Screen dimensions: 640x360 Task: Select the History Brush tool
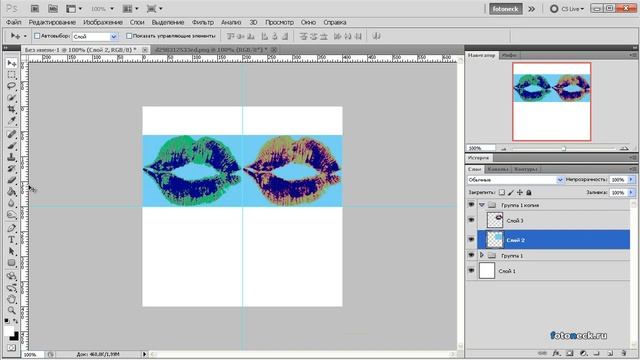(x=11, y=169)
